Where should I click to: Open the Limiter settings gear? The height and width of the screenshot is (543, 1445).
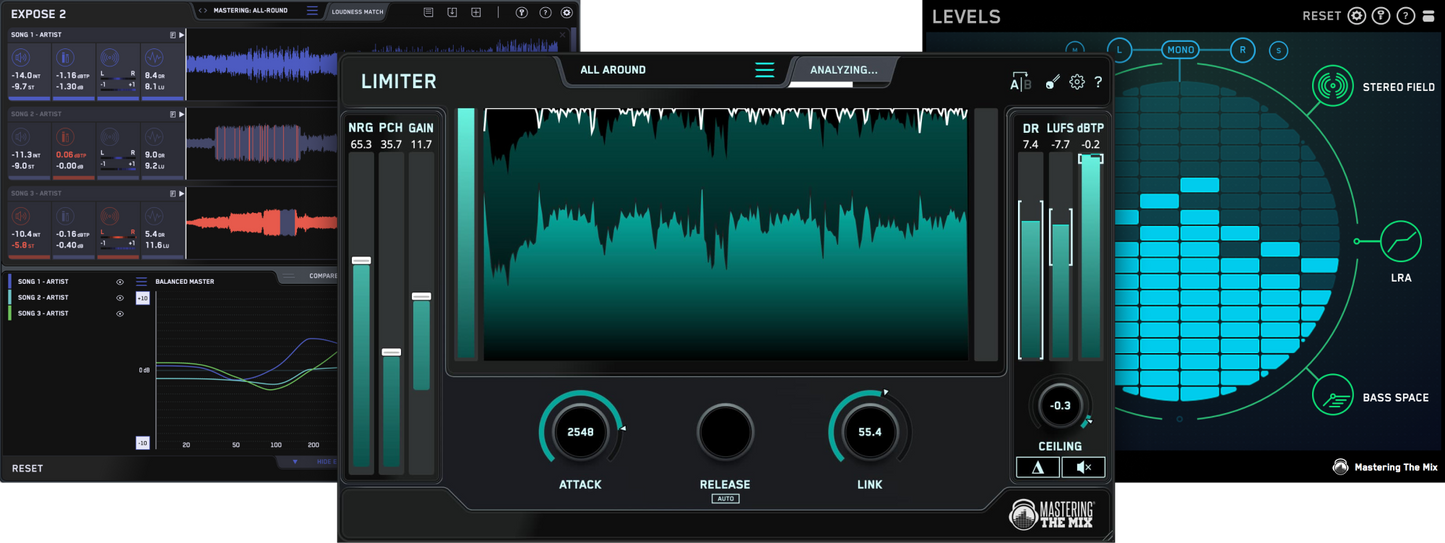click(1076, 82)
